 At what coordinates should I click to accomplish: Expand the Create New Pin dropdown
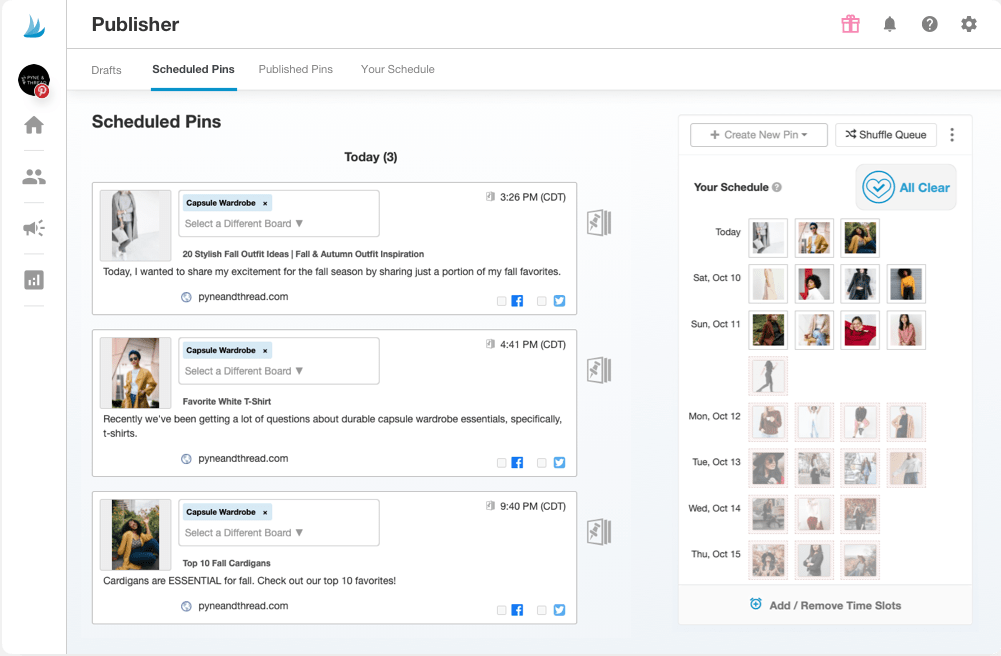[758, 135]
